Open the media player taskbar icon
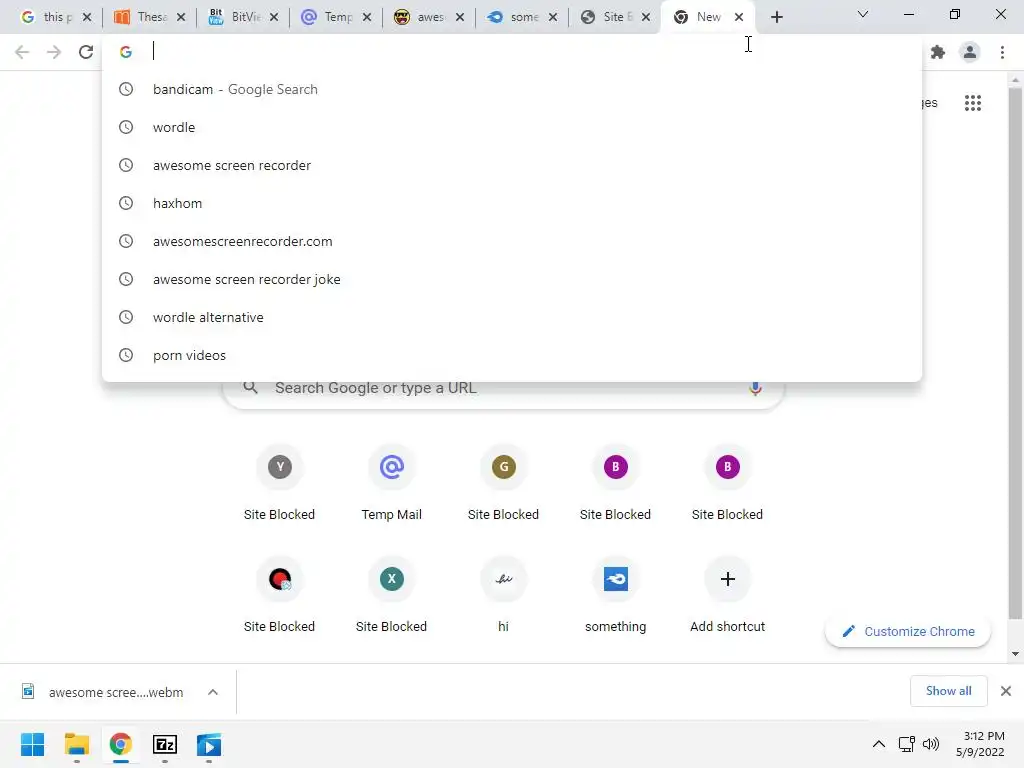The width and height of the screenshot is (1024, 768). pos(209,744)
